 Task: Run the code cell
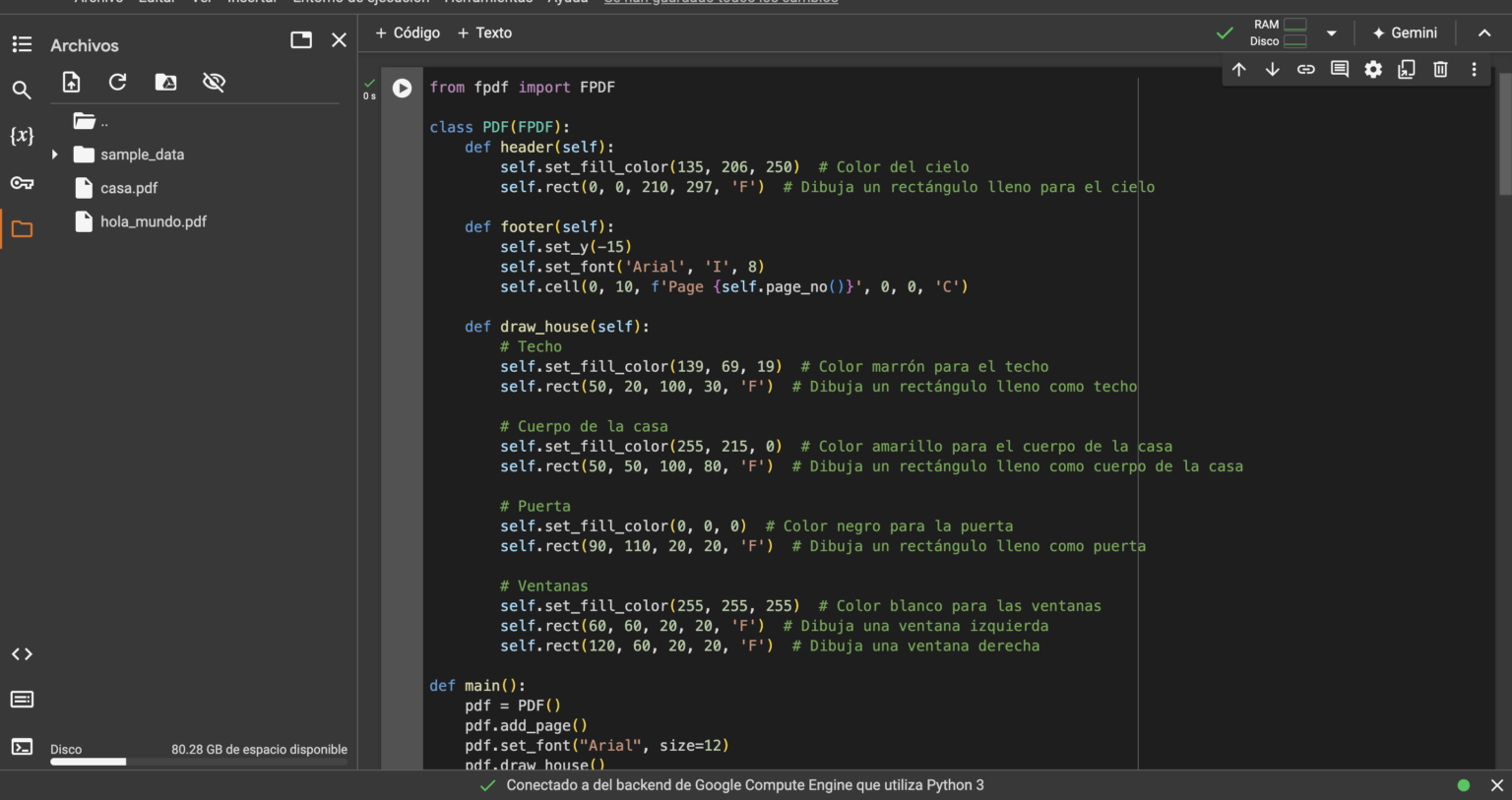coord(402,88)
